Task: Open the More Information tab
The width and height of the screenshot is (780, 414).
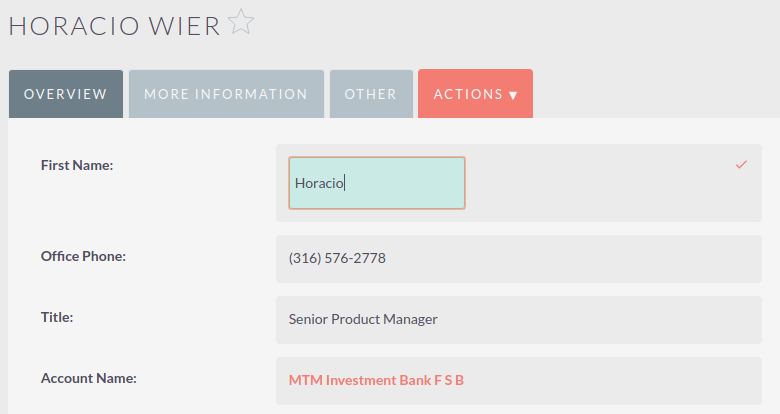Action: tap(226, 94)
